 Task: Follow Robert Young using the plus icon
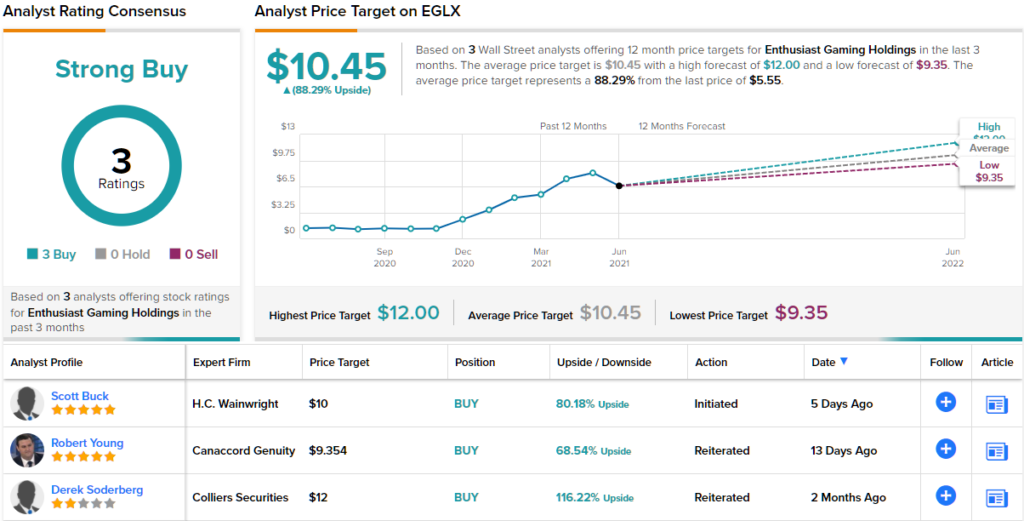coord(945,450)
